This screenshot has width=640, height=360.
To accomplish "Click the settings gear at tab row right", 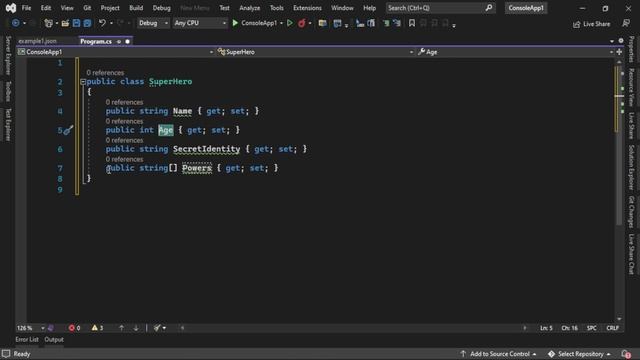I will (621, 41).
